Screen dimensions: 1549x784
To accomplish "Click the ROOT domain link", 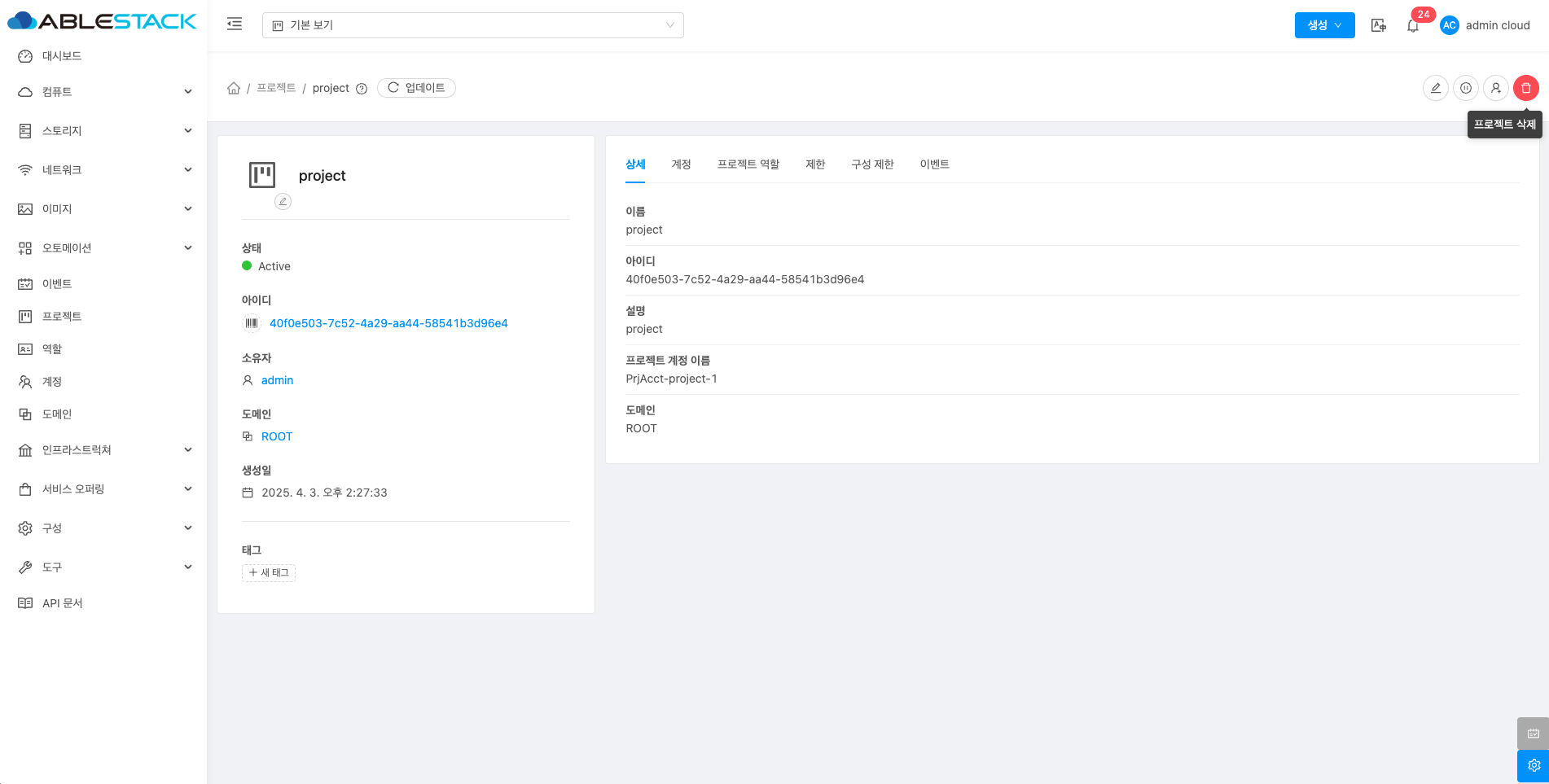I will 276,436.
